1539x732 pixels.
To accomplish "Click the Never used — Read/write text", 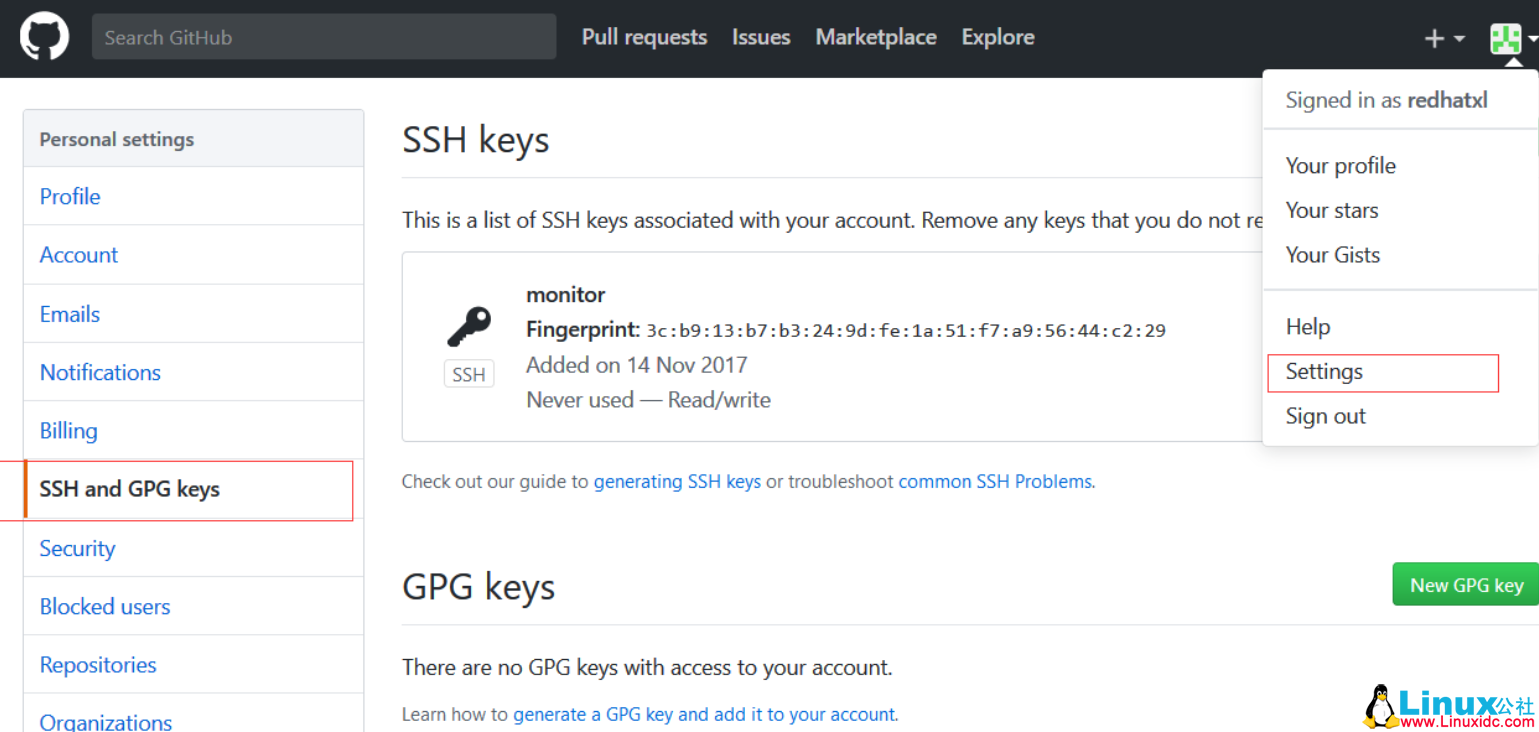I will (648, 400).
